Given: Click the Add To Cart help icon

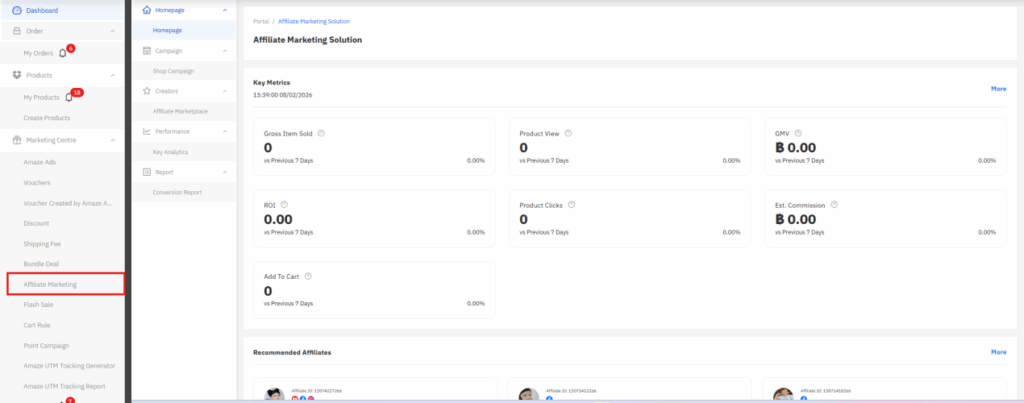Looking at the screenshot, I should 307,277.
